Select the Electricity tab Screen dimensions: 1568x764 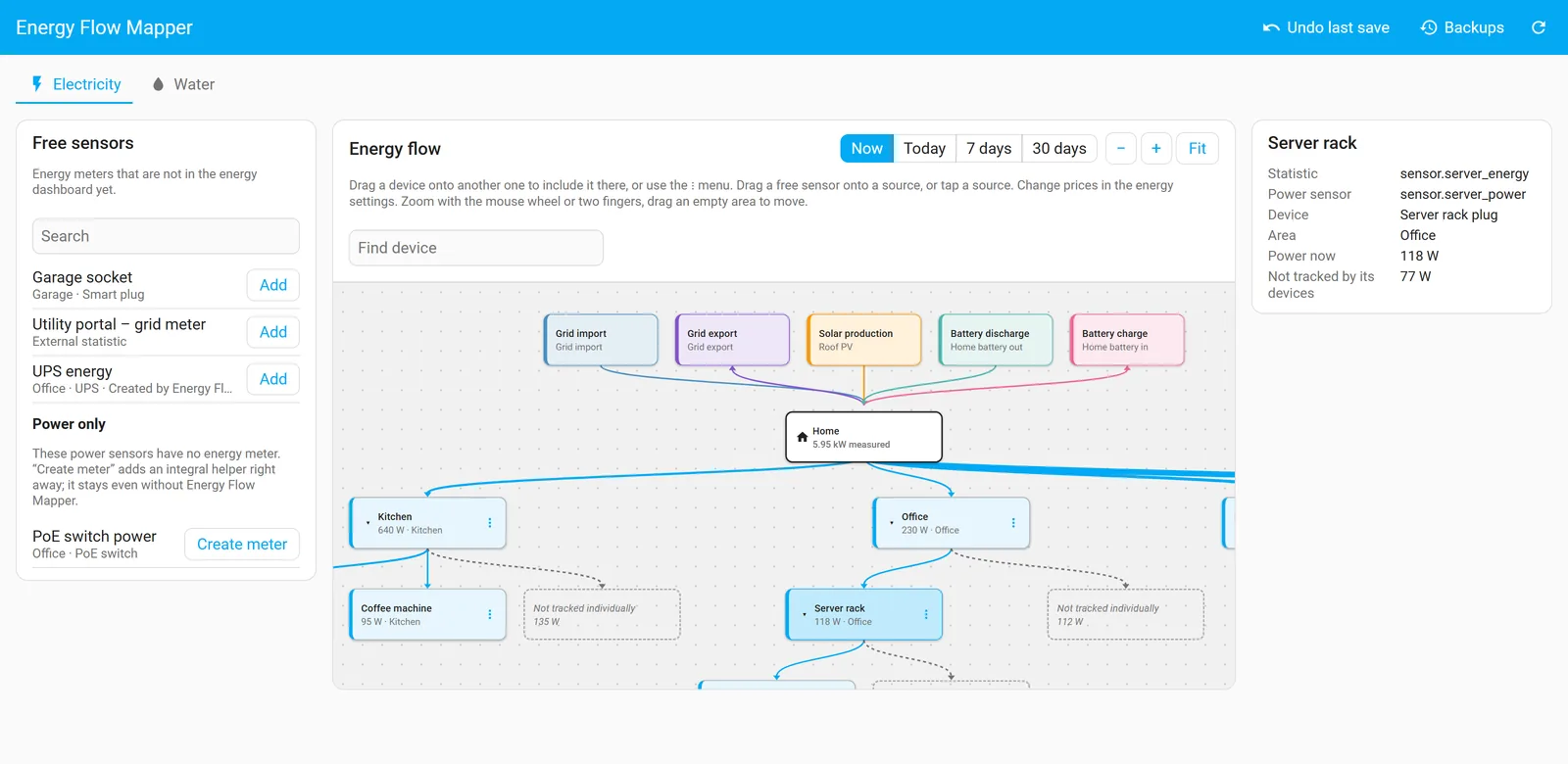pyautogui.click(x=74, y=84)
